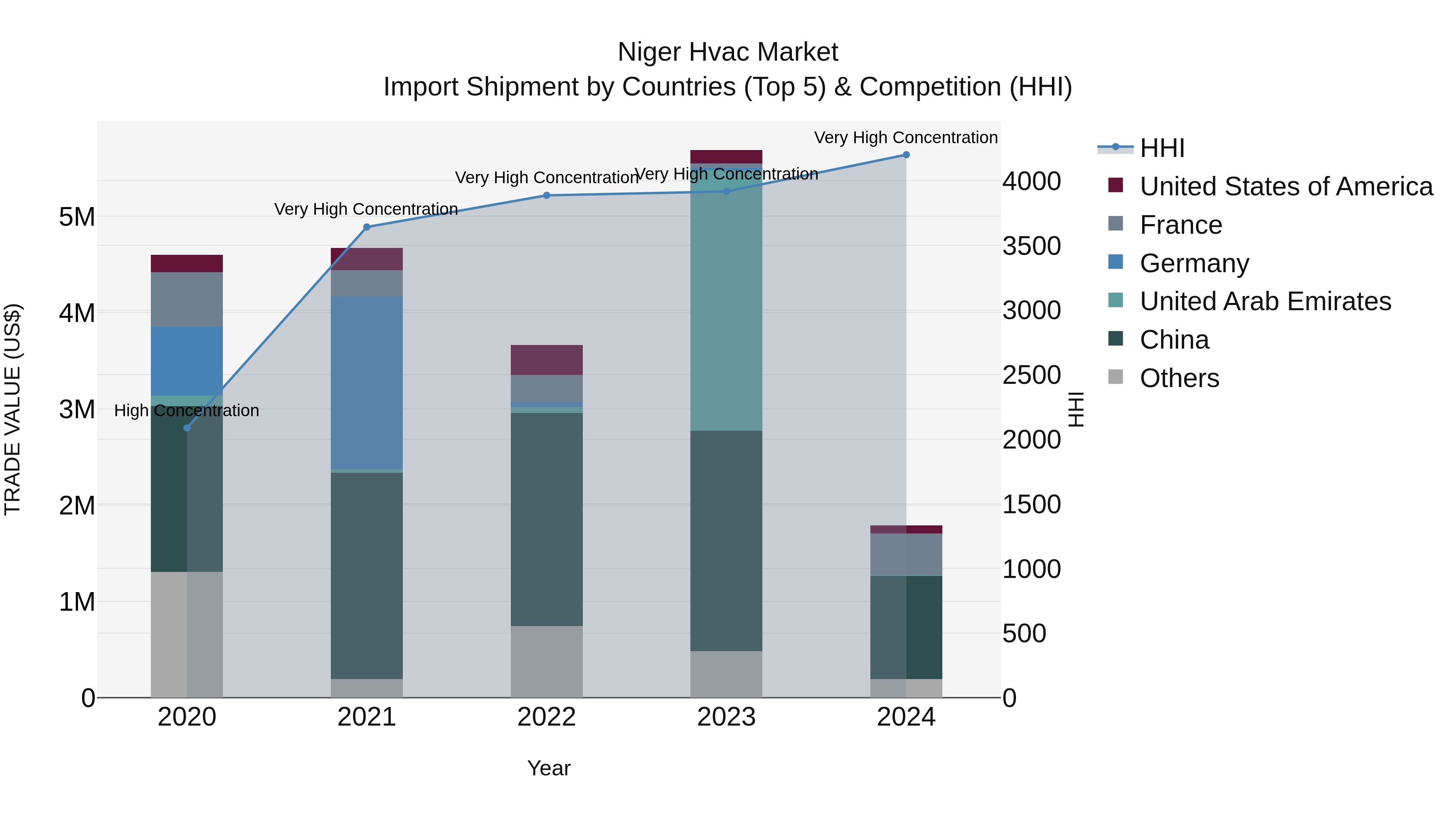Click the 2021 Germany bar segment
Image resolution: width=1456 pixels, height=819 pixels.
(367, 383)
